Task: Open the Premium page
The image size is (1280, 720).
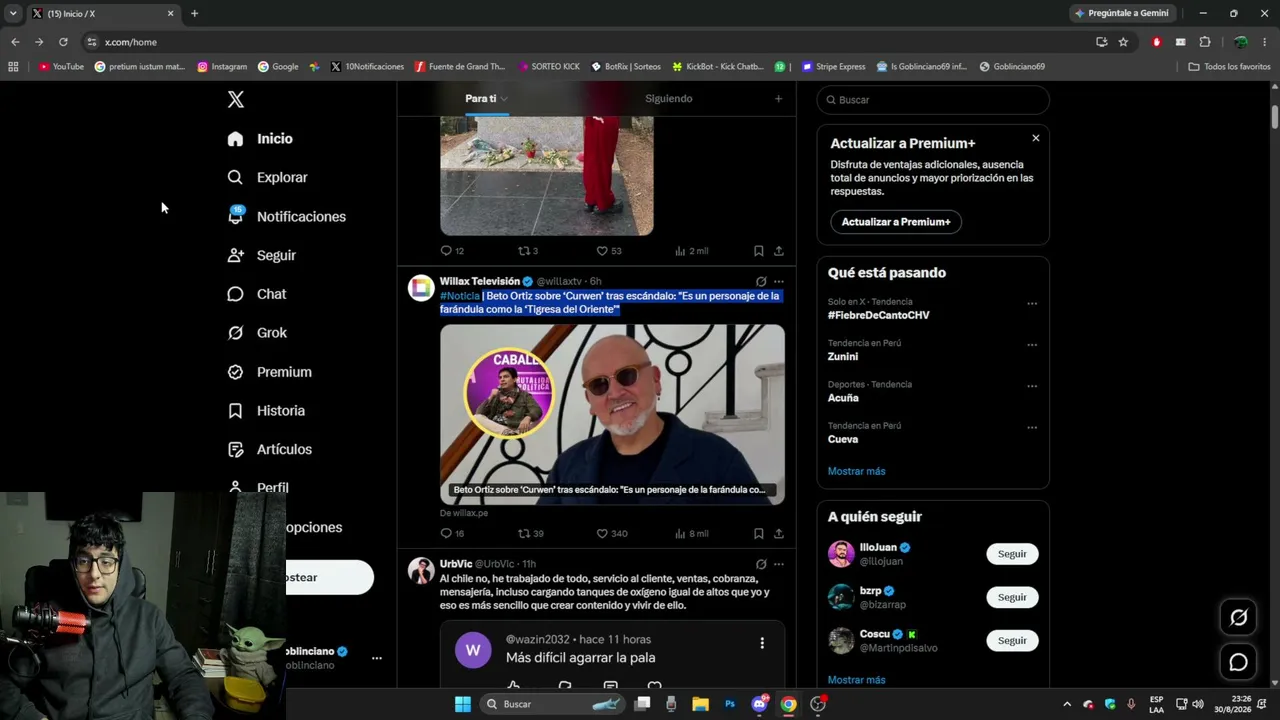Action: (x=269, y=372)
